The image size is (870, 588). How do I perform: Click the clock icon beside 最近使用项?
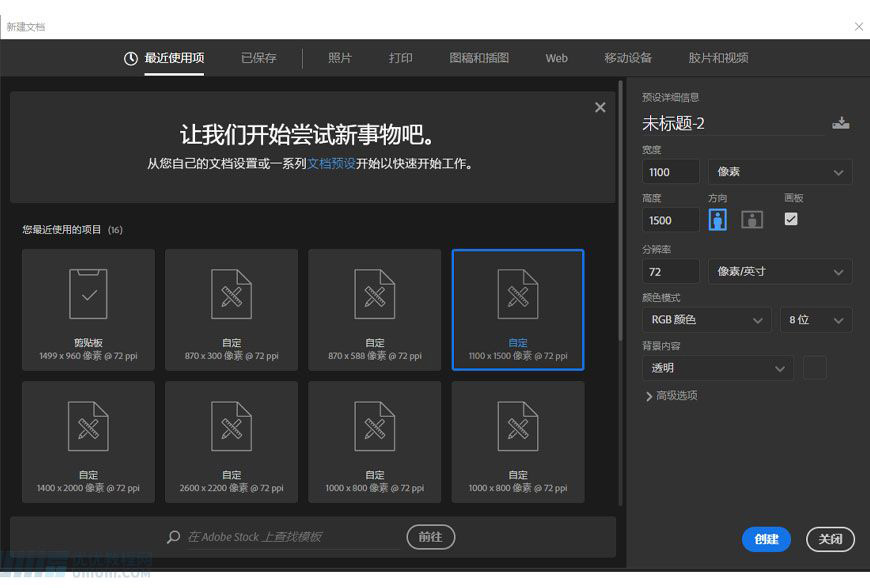[128, 58]
